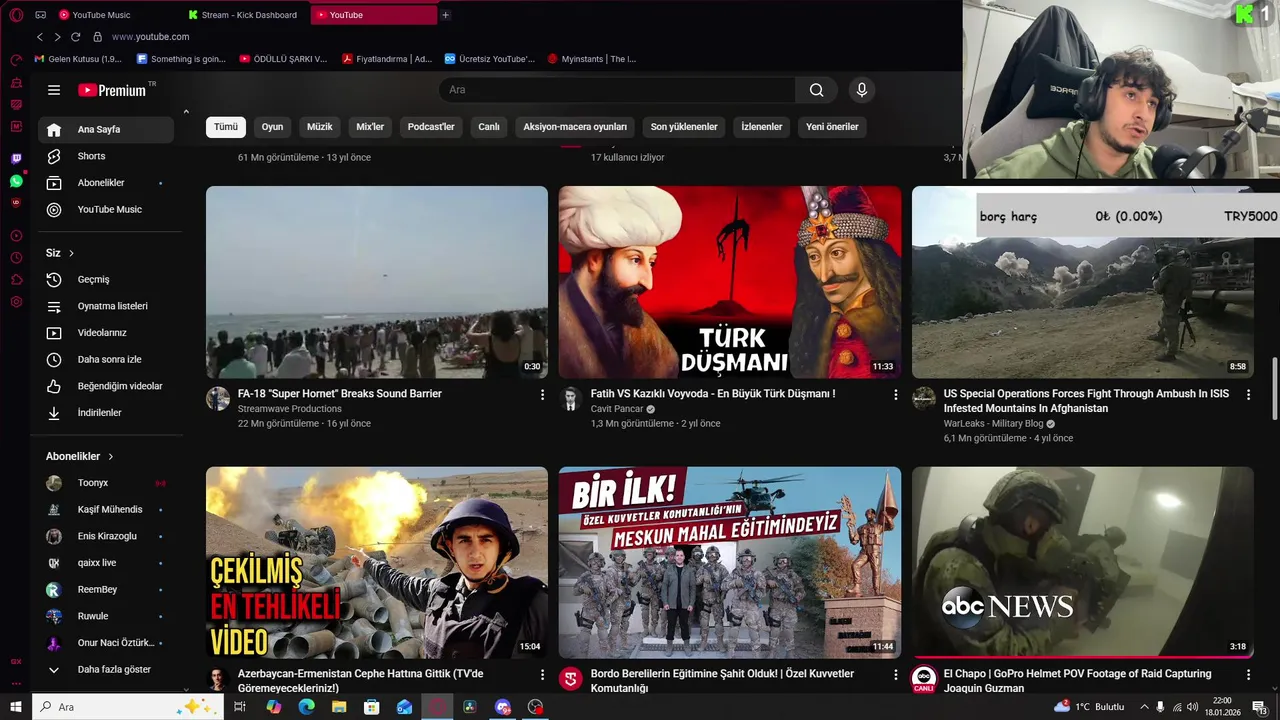The height and width of the screenshot is (720, 1280).
Task: Open YouTube Music from the sidebar
Action: (x=106, y=210)
